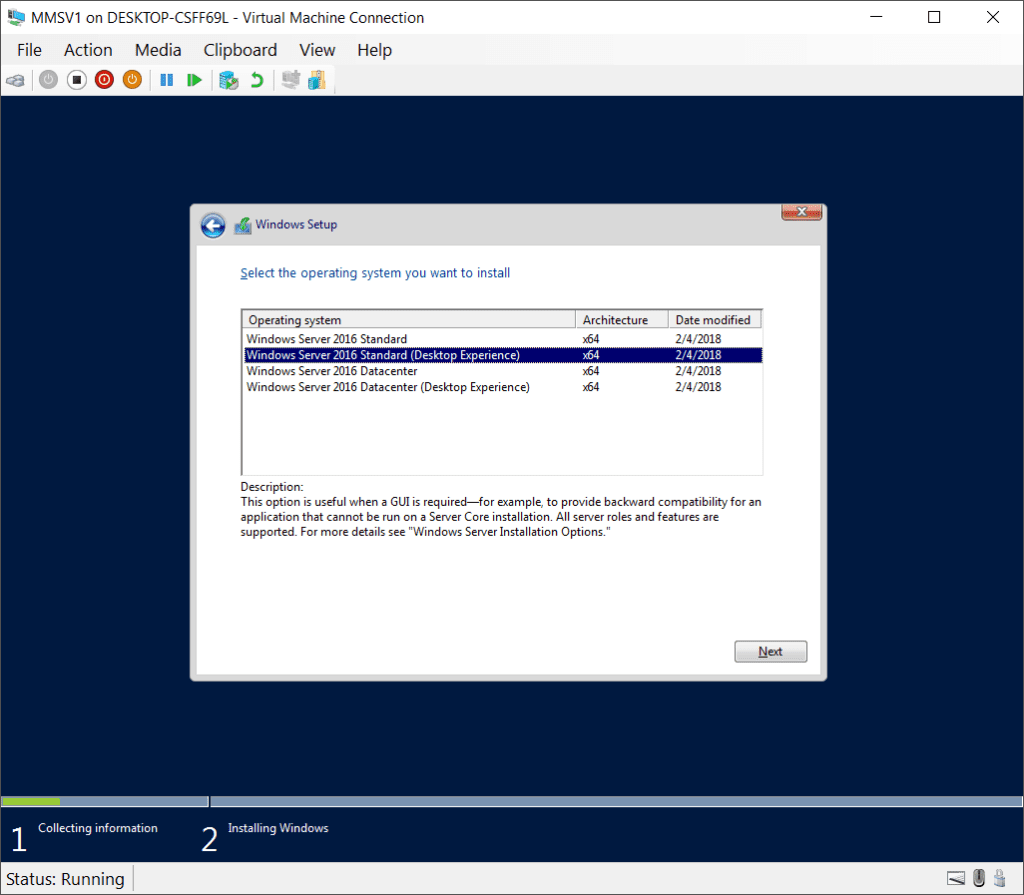The image size is (1024, 895).
Task: Select Windows Server 2016 Standard (Desktop Experience)
Action: pos(502,355)
